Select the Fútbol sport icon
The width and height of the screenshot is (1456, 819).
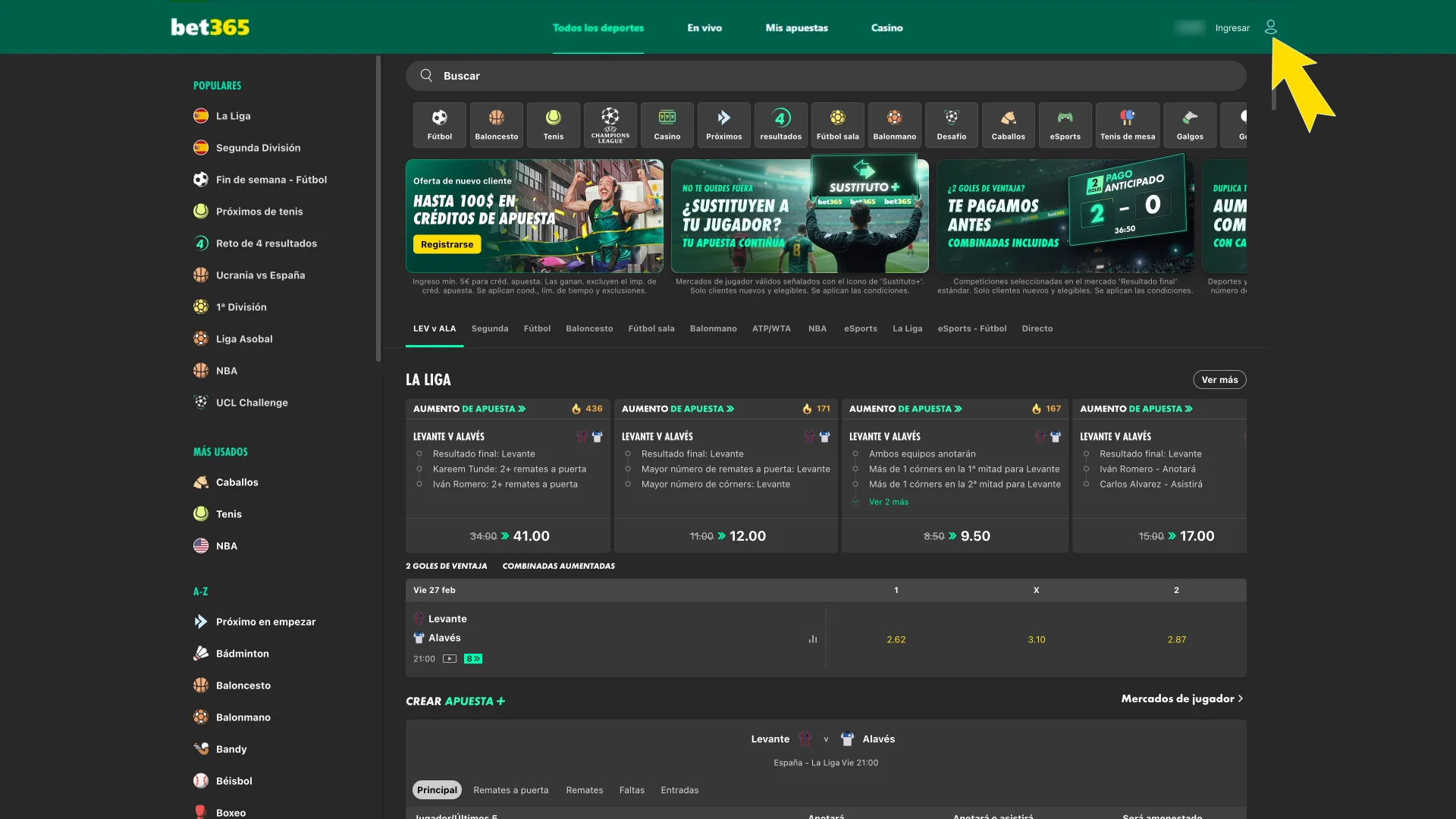[439, 124]
